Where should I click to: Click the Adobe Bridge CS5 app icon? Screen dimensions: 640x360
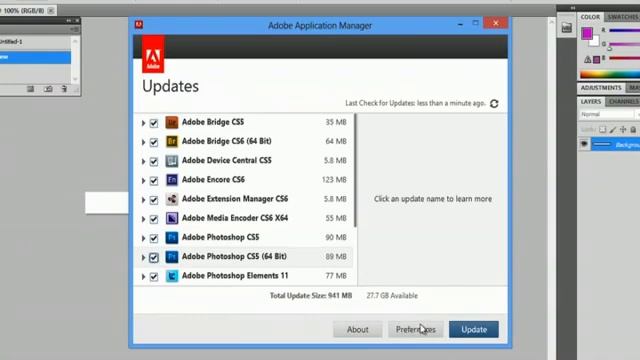tap(171, 122)
